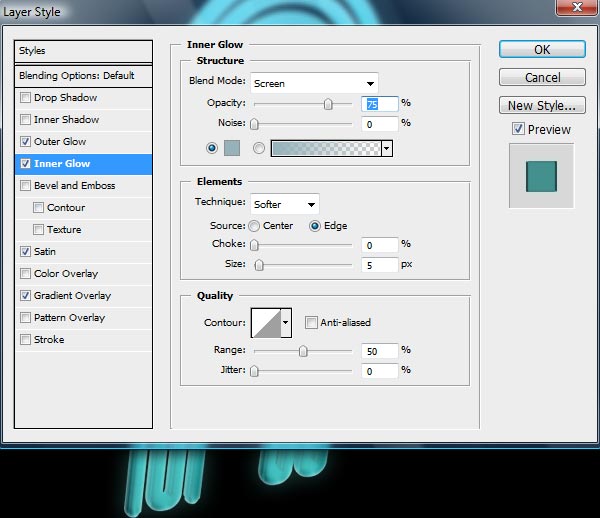Click the Choke slider handle
The image size is (600, 518).
pyautogui.click(x=254, y=245)
